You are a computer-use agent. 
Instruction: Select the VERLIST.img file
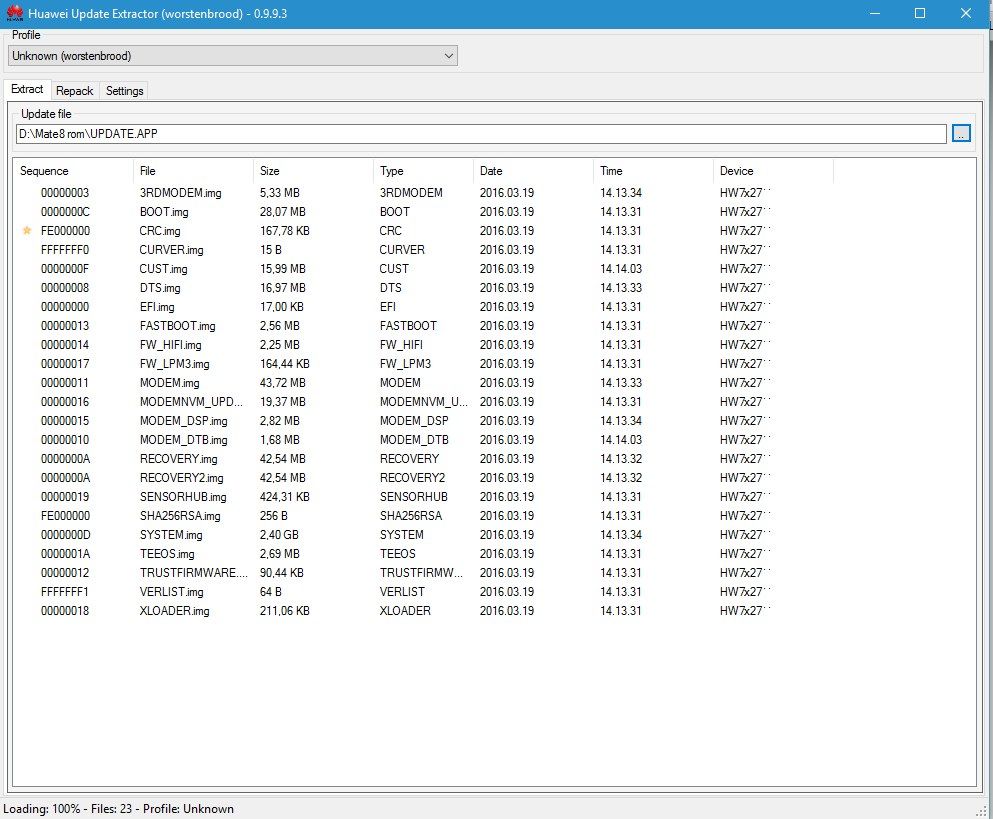click(171, 592)
